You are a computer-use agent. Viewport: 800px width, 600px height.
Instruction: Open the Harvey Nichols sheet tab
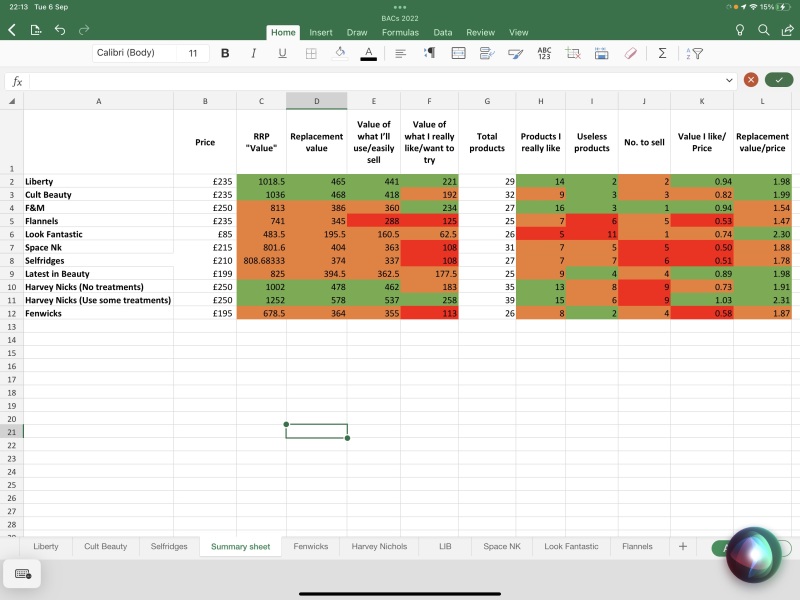[x=379, y=547]
